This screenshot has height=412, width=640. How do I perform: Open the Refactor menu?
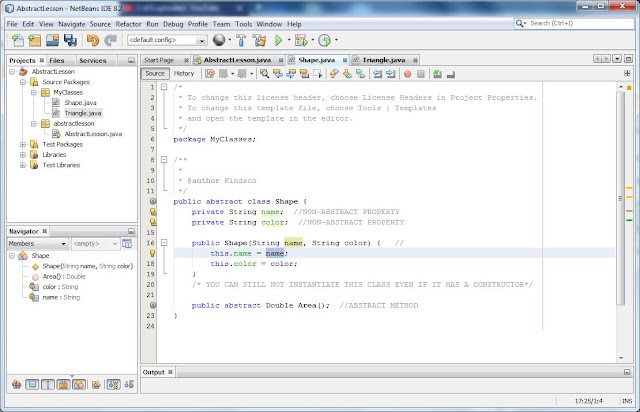click(x=128, y=24)
